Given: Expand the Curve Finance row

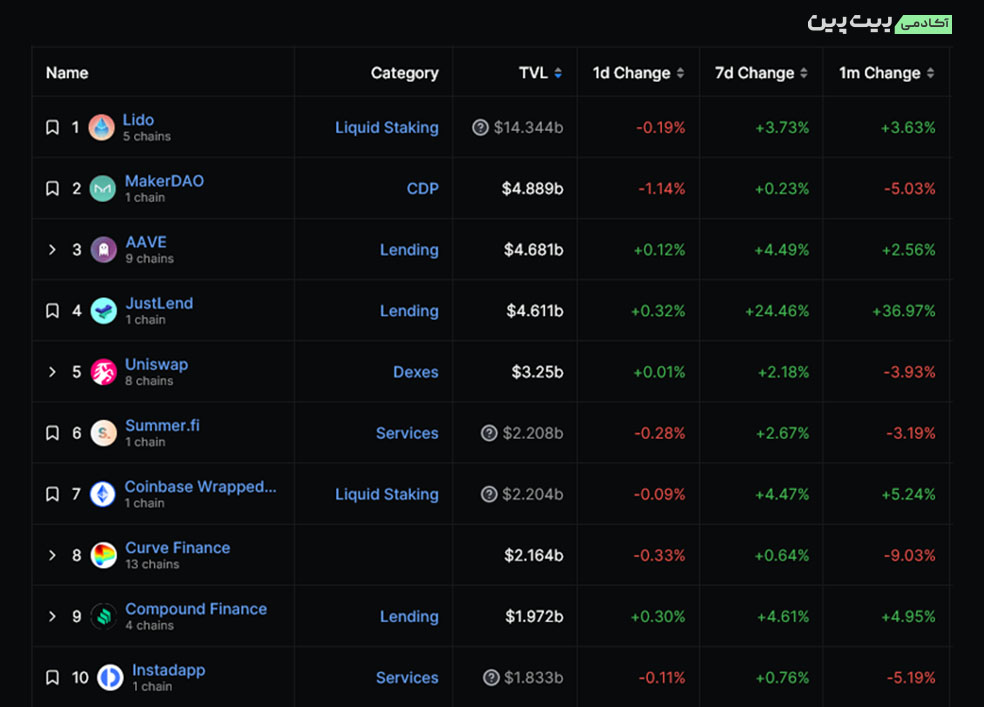Looking at the screenshot, I should 53,555.
